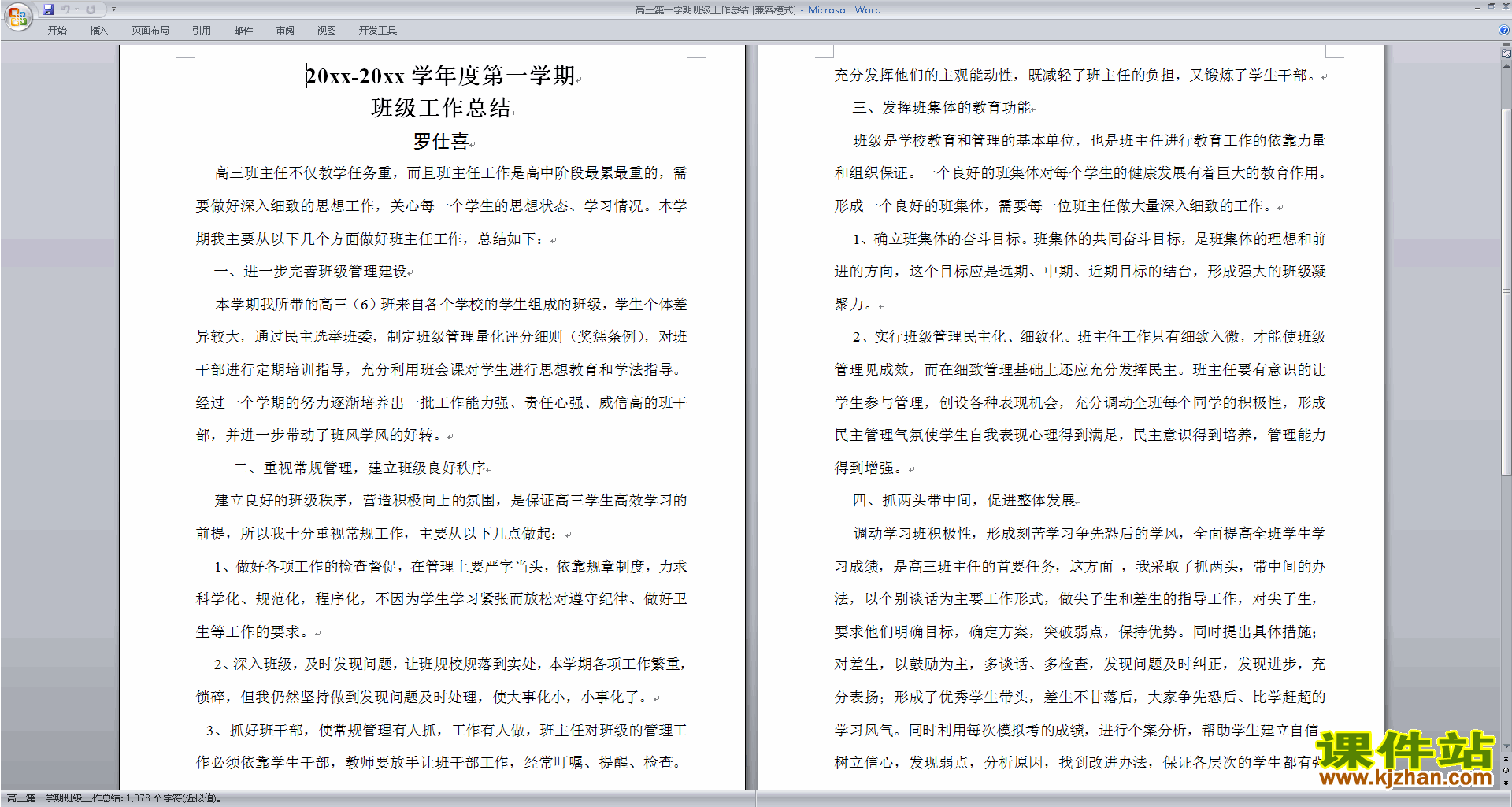This screenshot has height=807, width=1512.
Task: Open Word Help with the question mark icon
Action: pos(1504,31)
